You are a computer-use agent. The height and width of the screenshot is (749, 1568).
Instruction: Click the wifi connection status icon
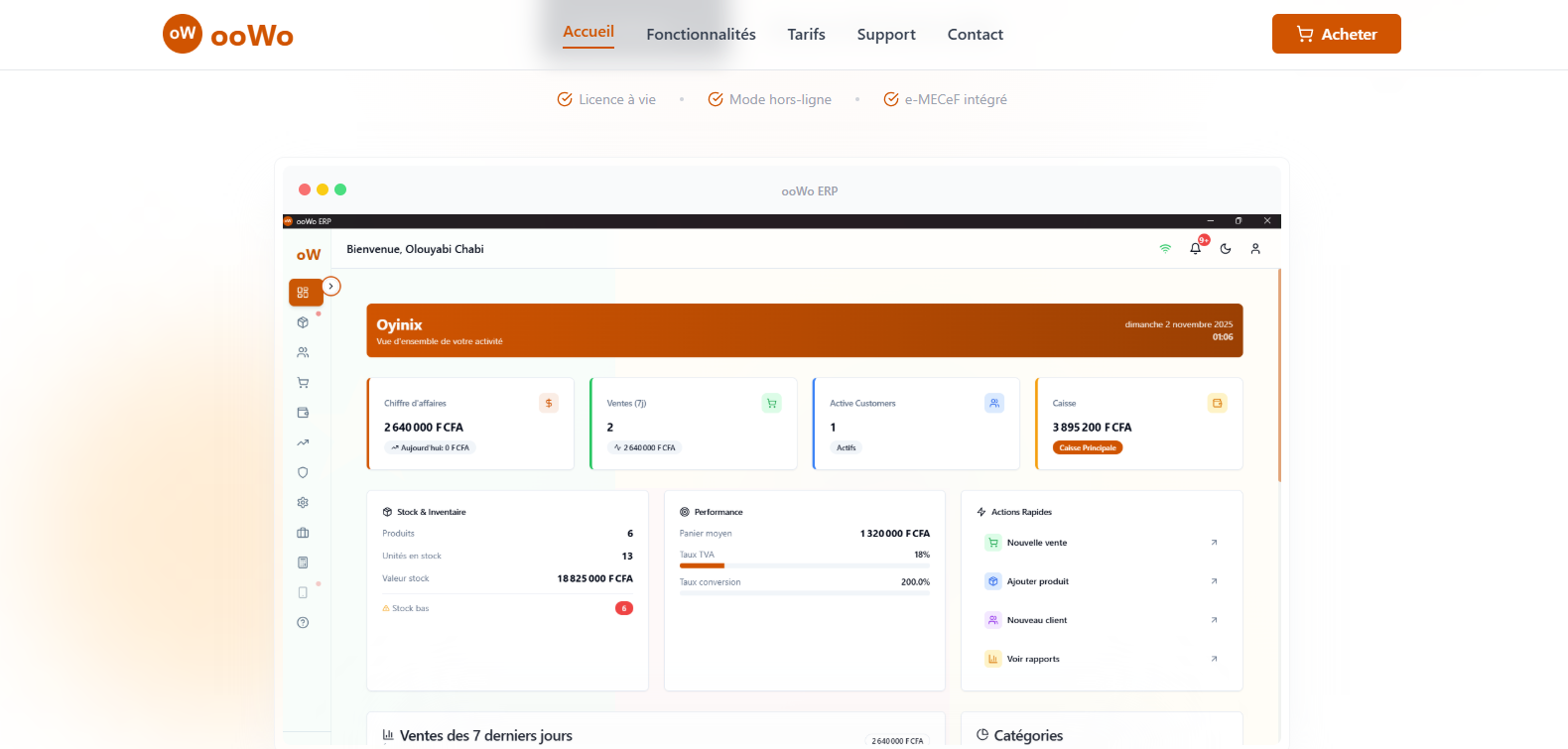point(1165,249)
